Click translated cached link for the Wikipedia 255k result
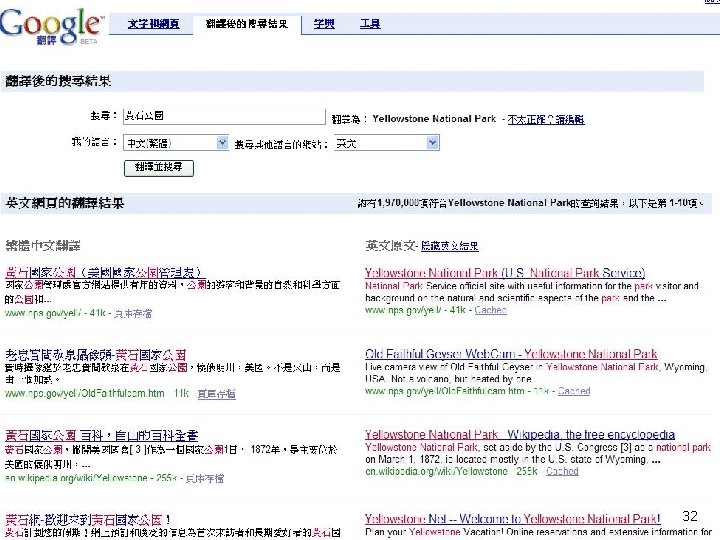This screenshot has height=540, width=720. 205,478
